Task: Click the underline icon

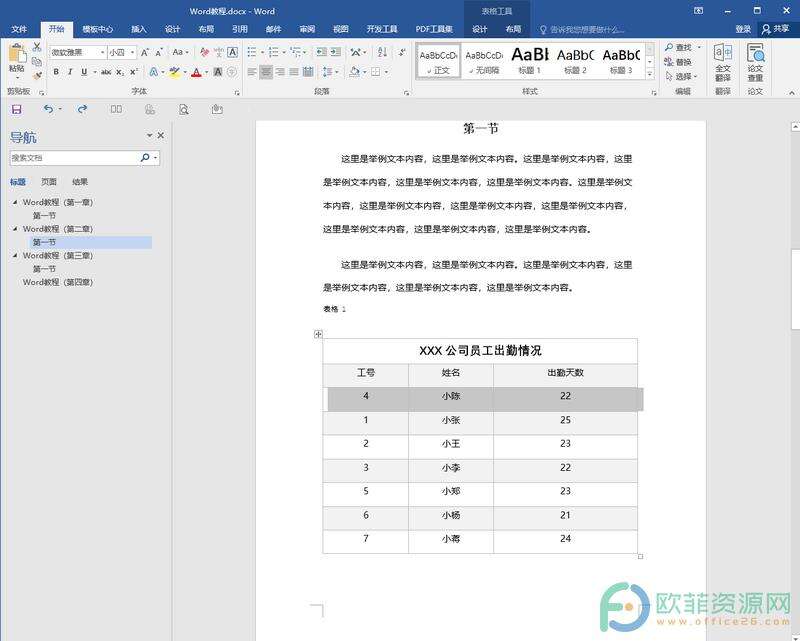Action: coord(85,71)
